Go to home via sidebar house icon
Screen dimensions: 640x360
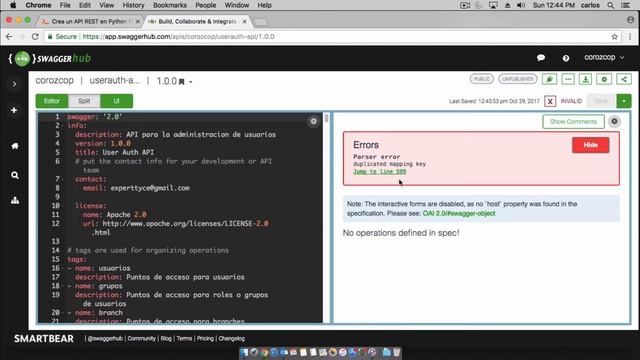tap(15, 146)
